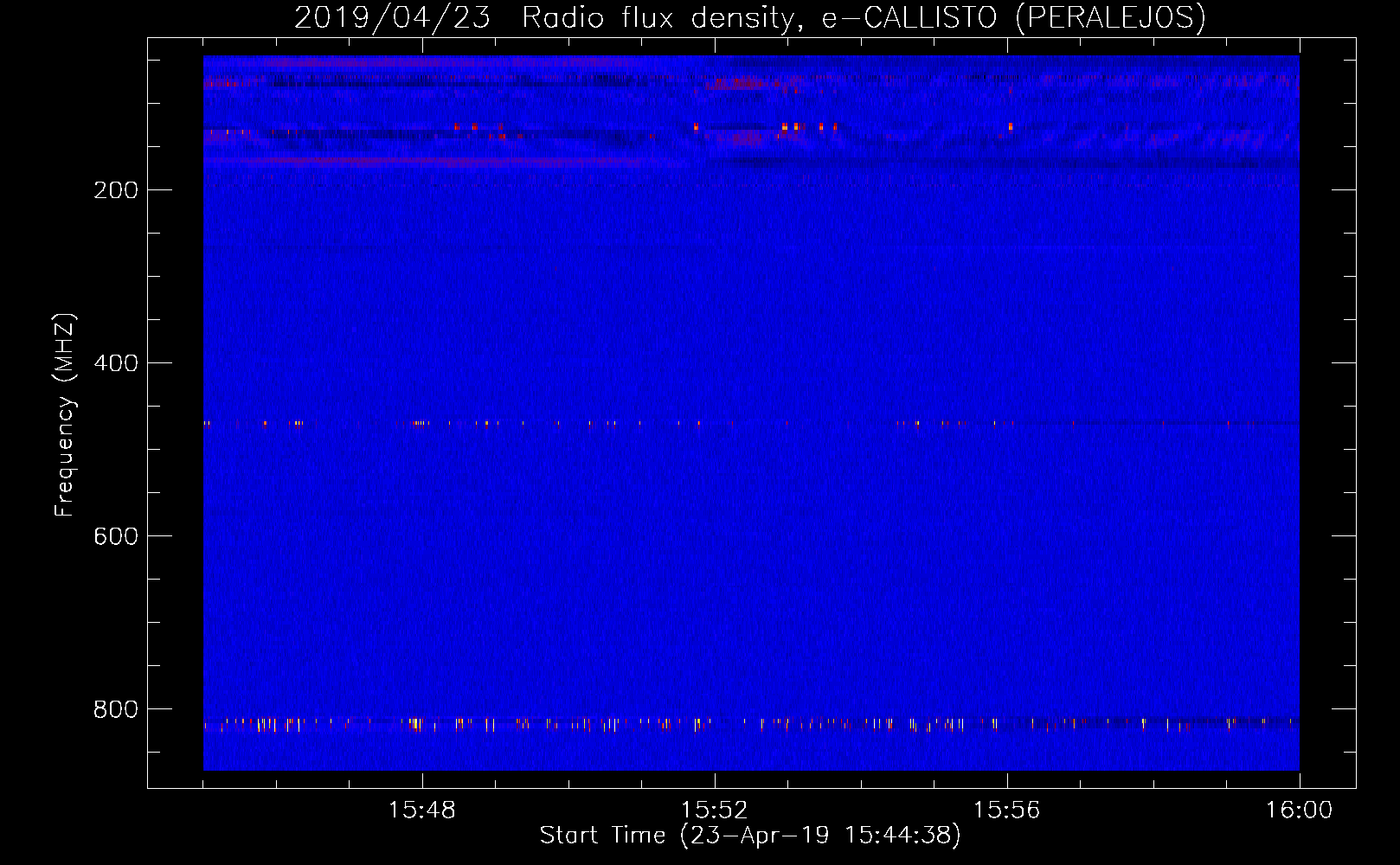Screen dimensions: 1400x865
Task: Click the '400' frequency tick label
Action: click(x=116, y=363)
